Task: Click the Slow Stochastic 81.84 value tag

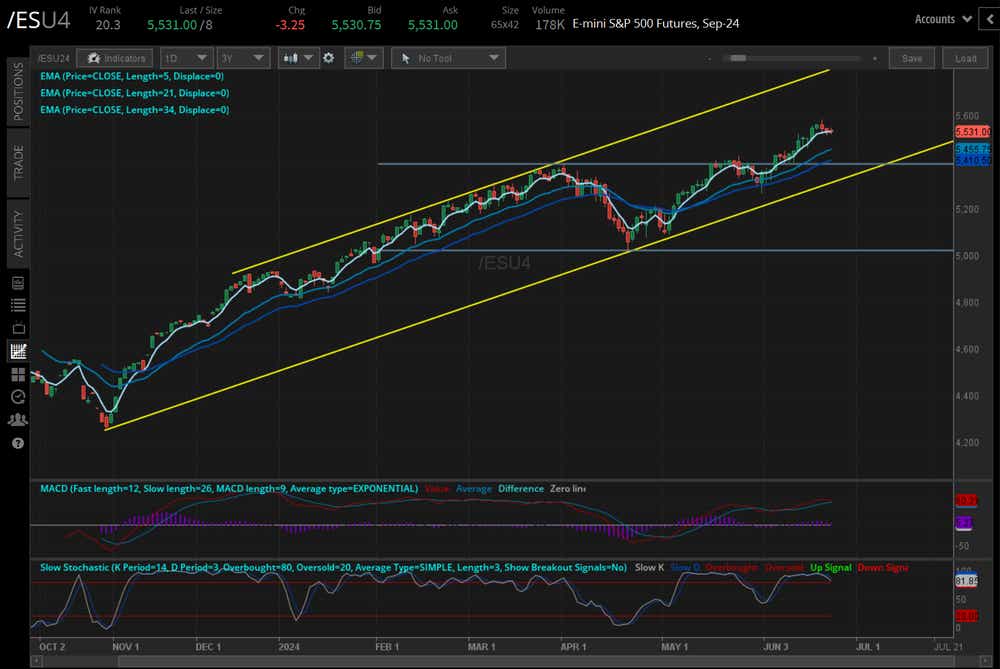Action: click(966, 581)
